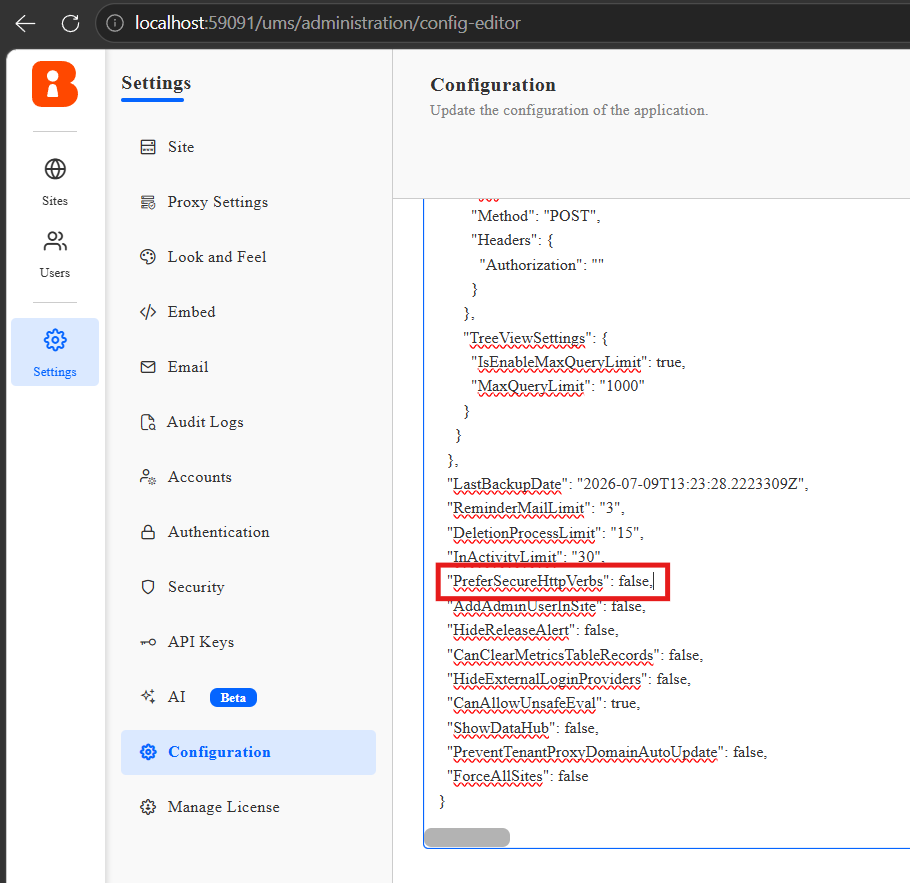Click the "Method": "POST" line
Viewport: 910px width, 883px height.
click(535, 216)
